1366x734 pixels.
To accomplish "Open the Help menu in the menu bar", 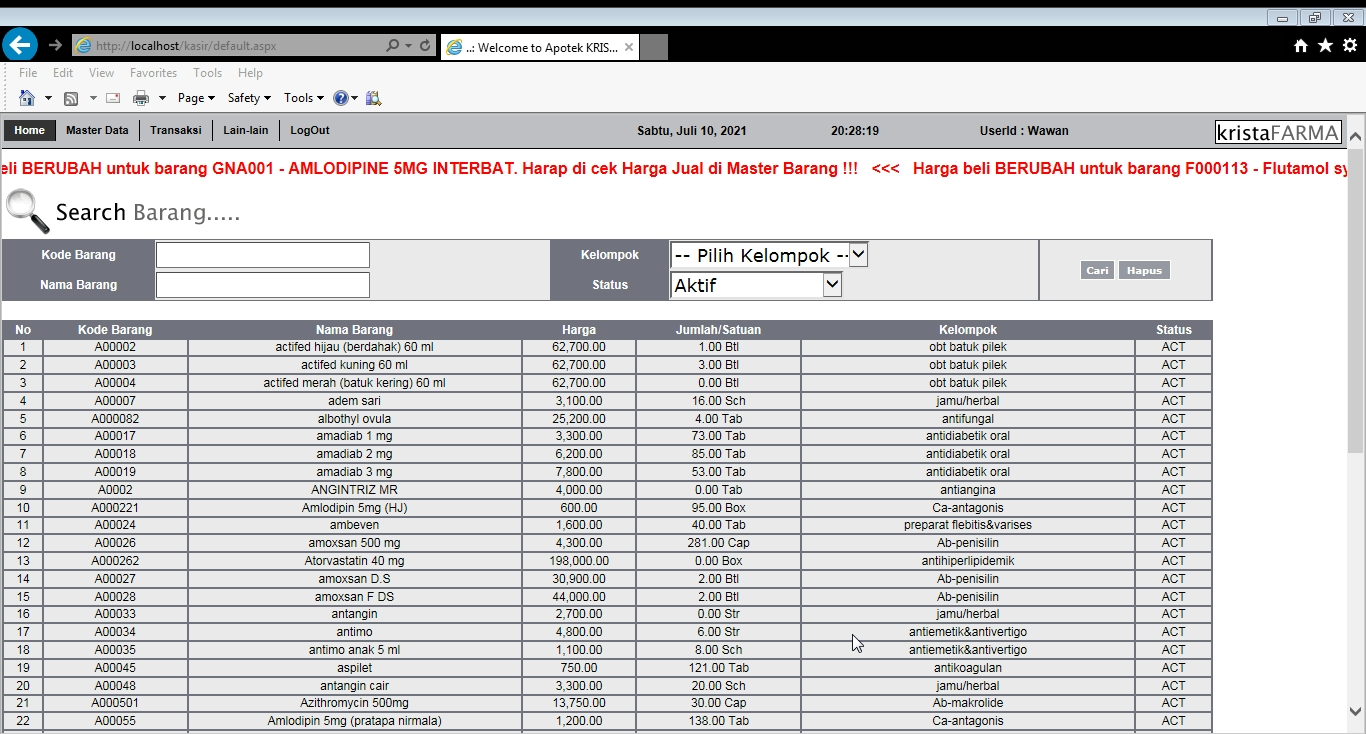I will [250, 73].
